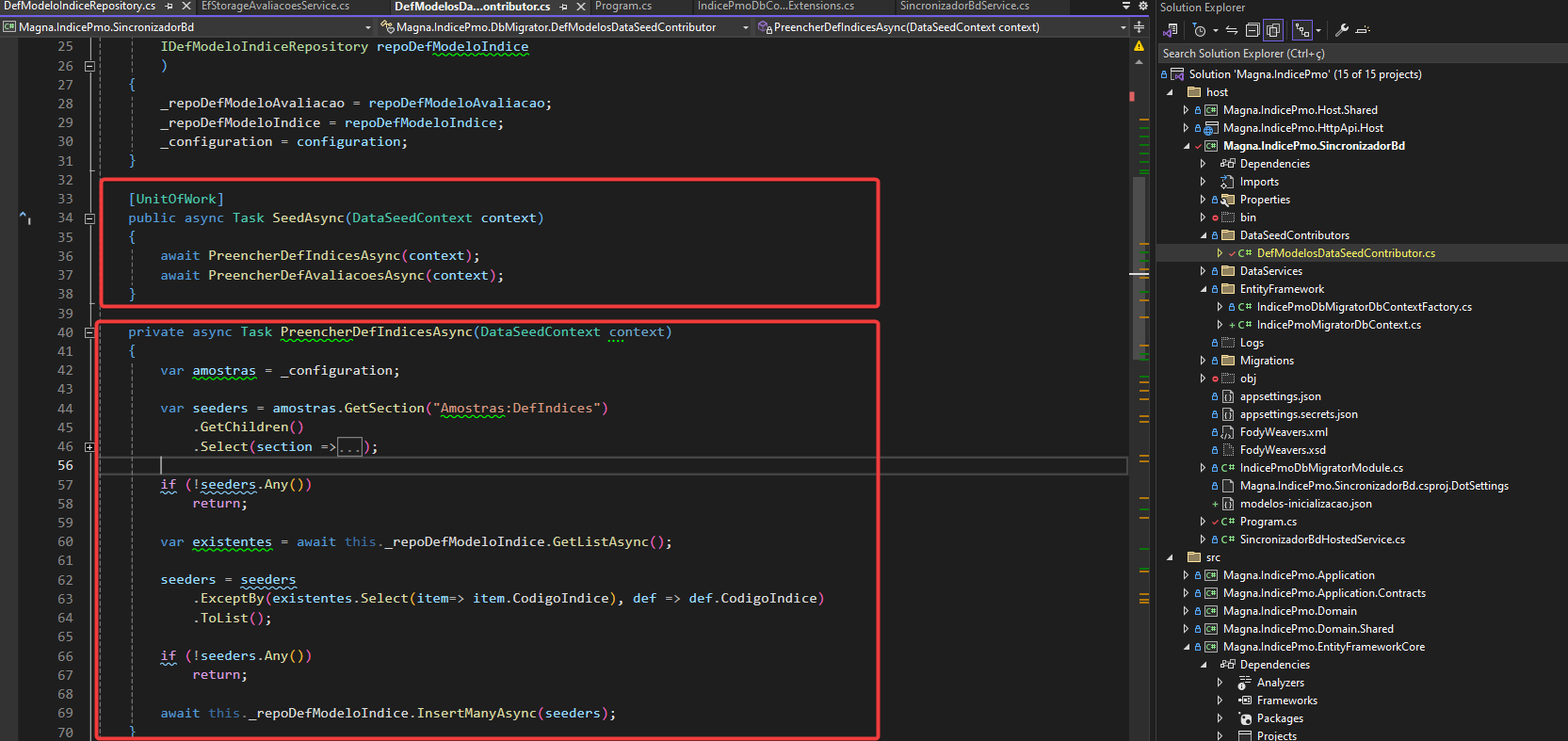Collapse DataSeedContributors folder
This screenshot has height=741, width=1568.
point(1203,235)
